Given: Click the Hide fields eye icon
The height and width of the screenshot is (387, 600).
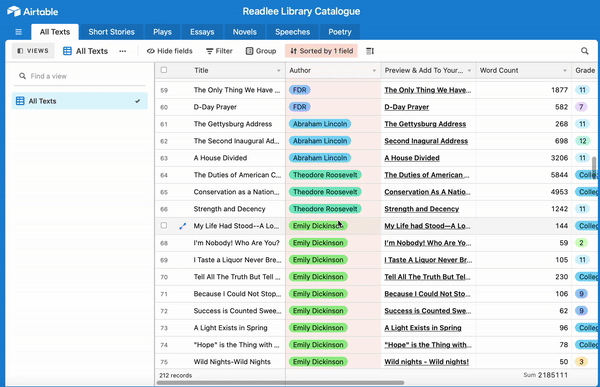Looking at the screenshot, I should [151, 51].
